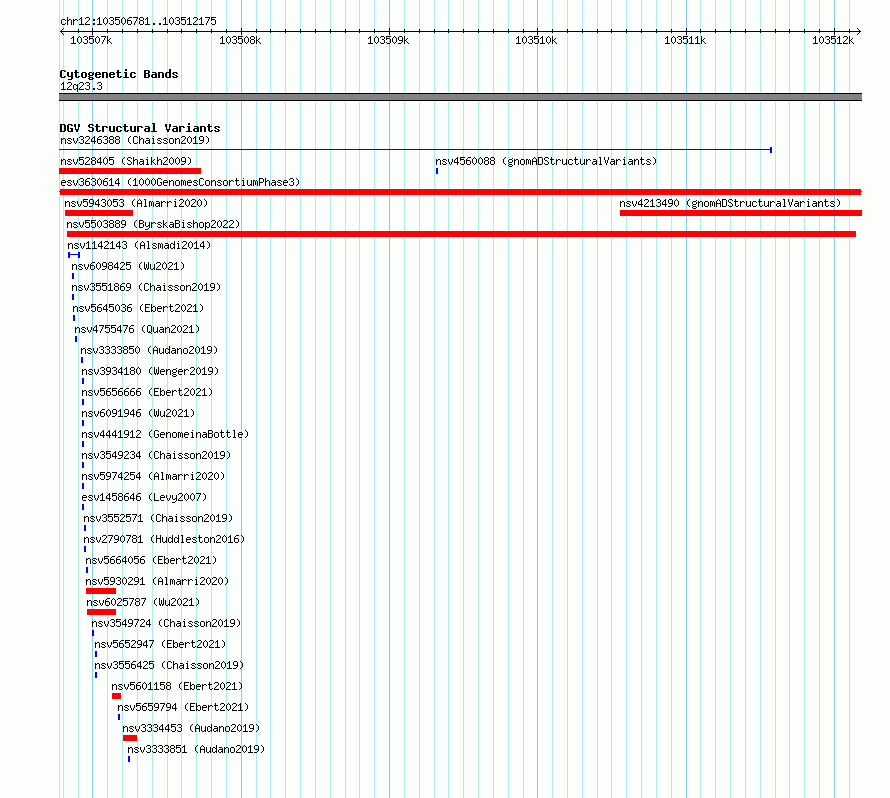Click nsv5659794 (Ebert2021) label
The height and width of the screenshot is (798, 890).
(183, 707)
